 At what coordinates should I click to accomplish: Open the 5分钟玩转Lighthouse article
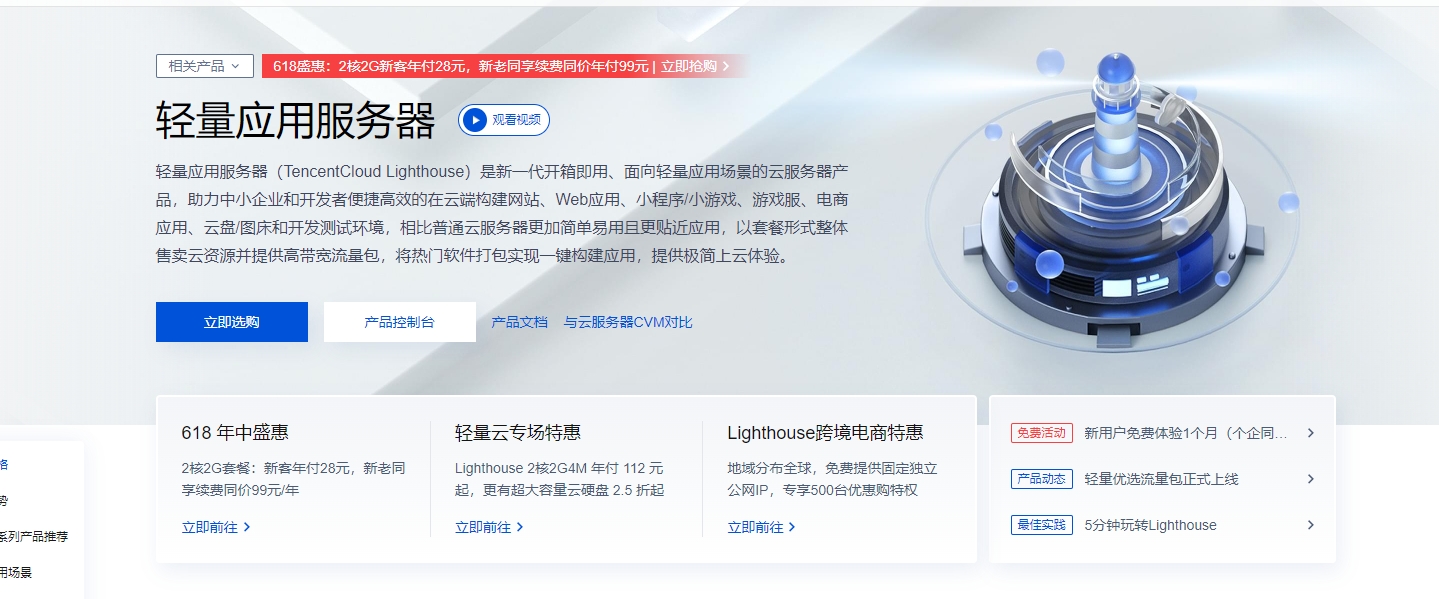1150,525
